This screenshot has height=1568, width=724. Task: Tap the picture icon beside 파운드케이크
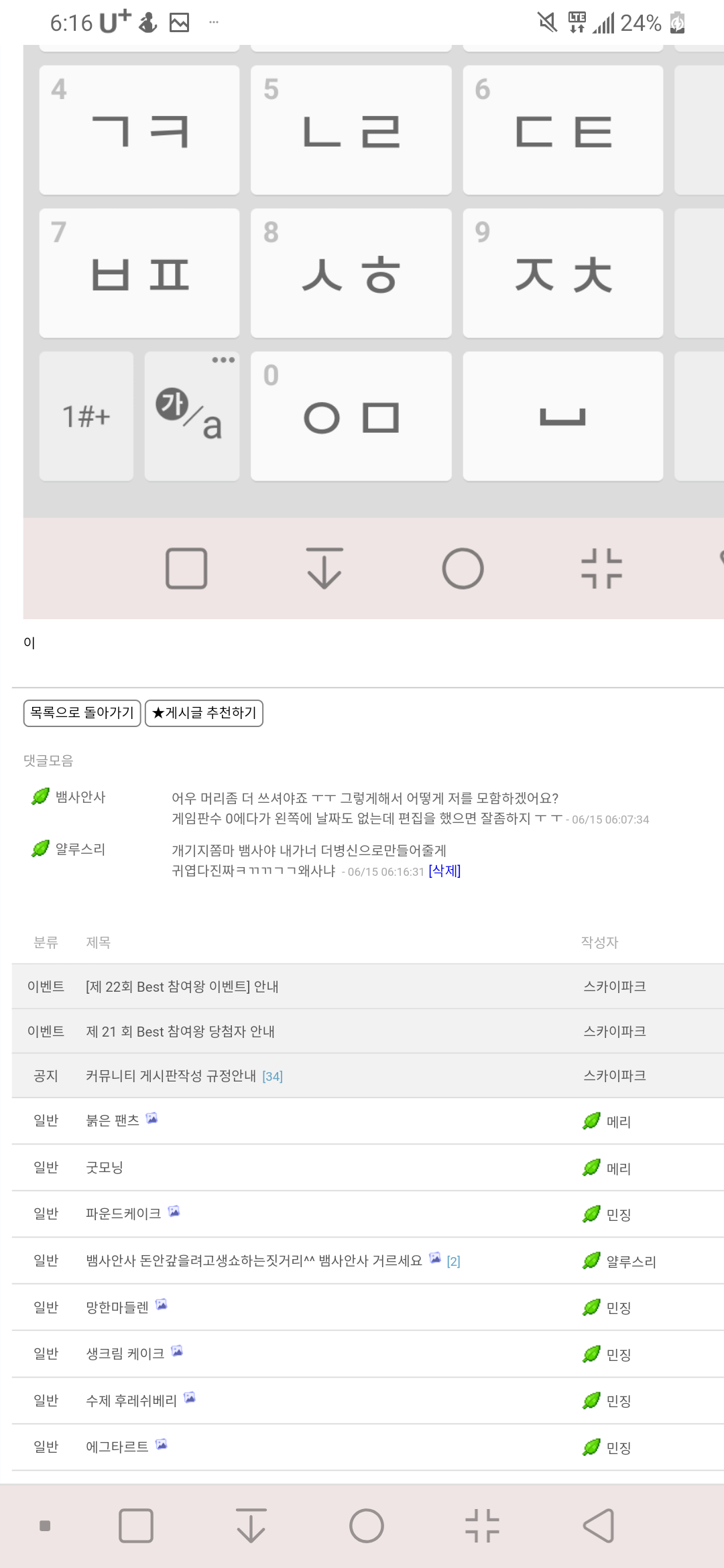[174, 1211]
